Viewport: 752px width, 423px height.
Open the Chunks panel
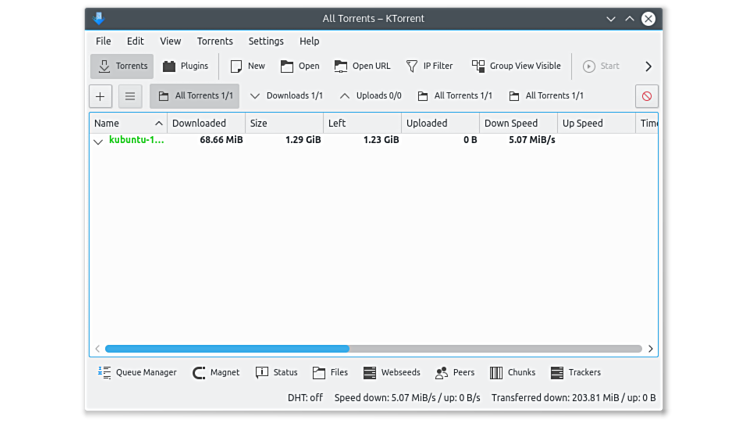(512, 372)
